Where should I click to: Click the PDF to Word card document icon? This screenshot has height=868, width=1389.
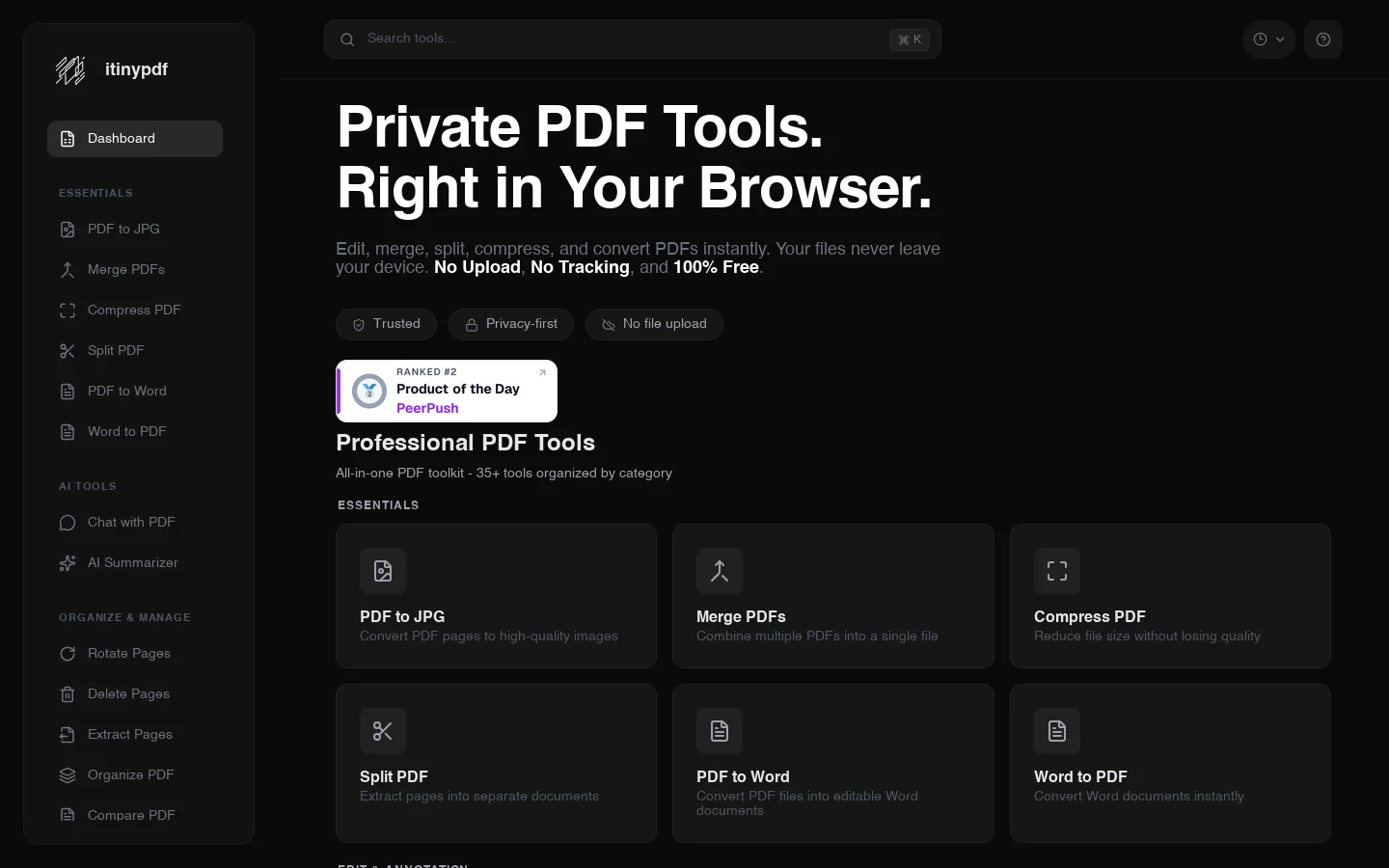pyautogui.click(x=720, y=731)
